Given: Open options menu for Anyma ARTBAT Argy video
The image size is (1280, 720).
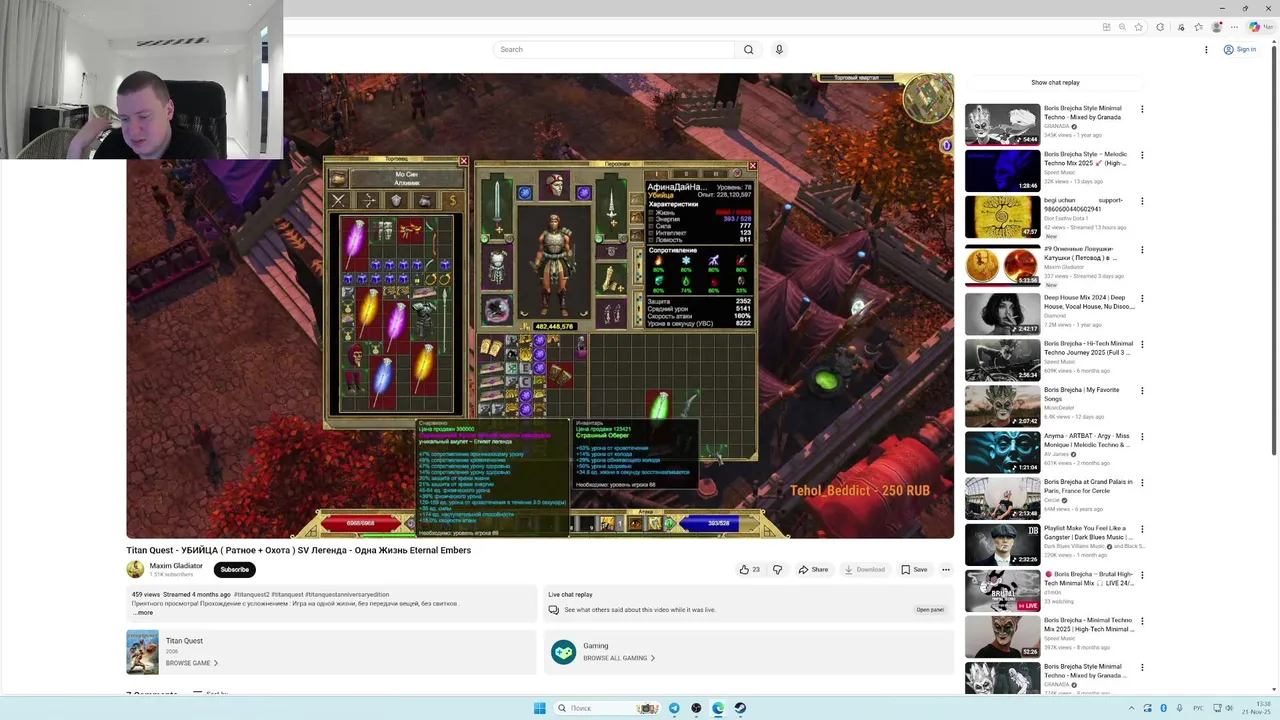Looking at the screenshot, I should (1142, 436).
